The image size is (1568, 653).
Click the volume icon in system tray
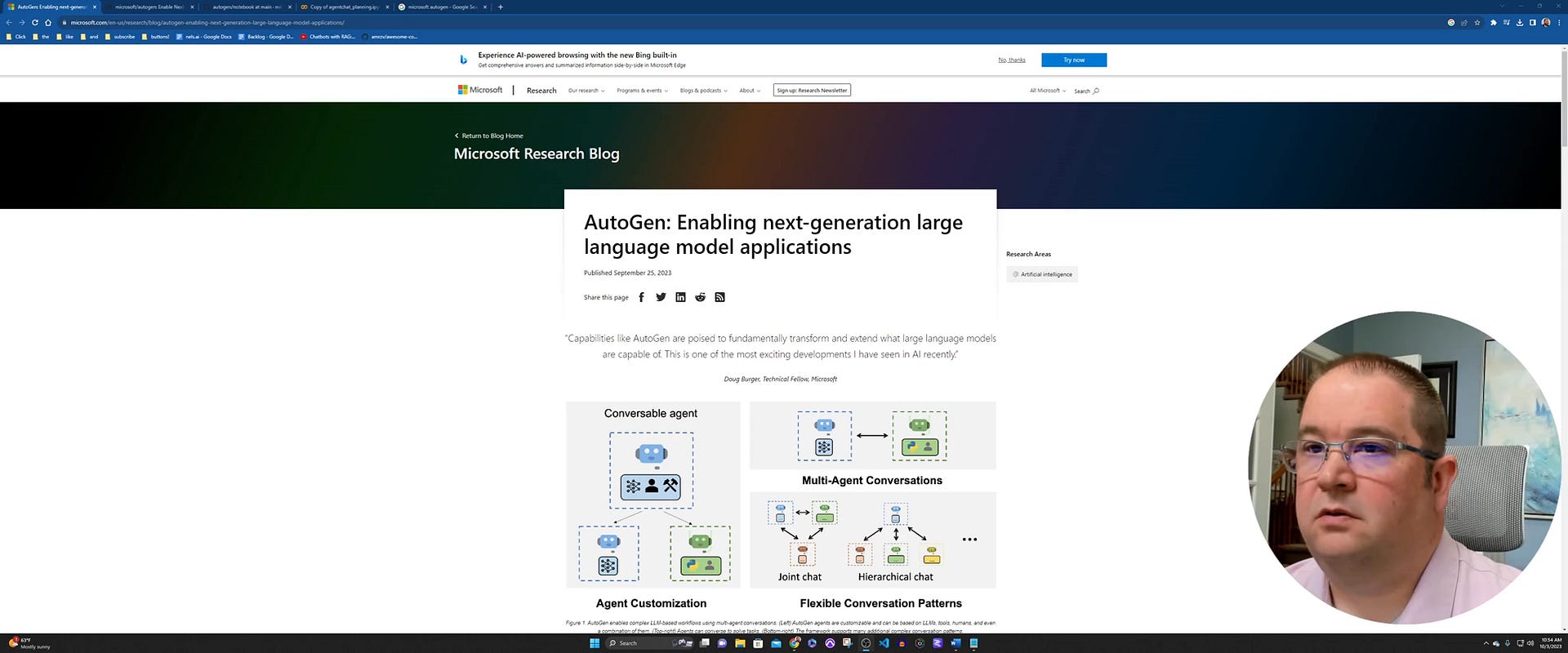(1530, 643)
